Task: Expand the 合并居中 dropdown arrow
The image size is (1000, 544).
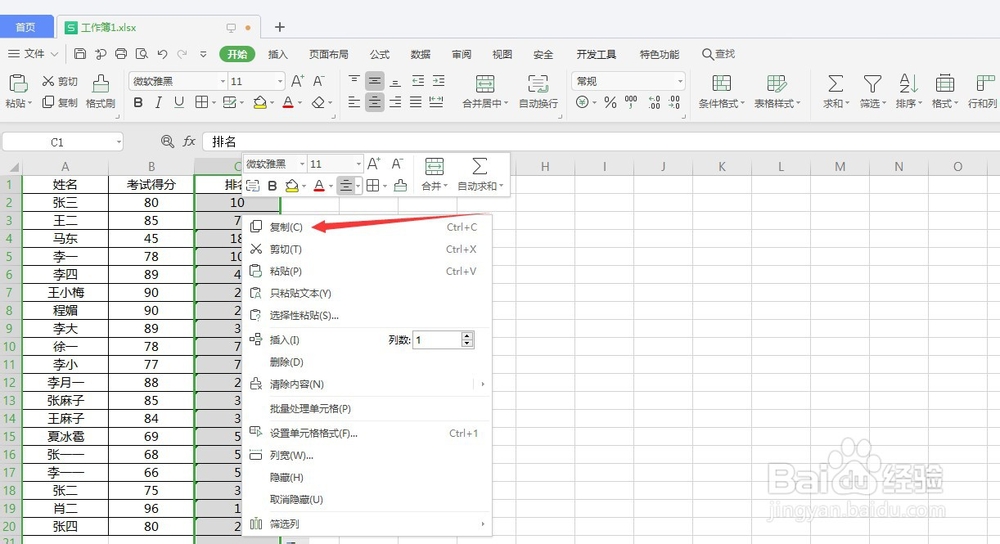Action: pos(506,103)
